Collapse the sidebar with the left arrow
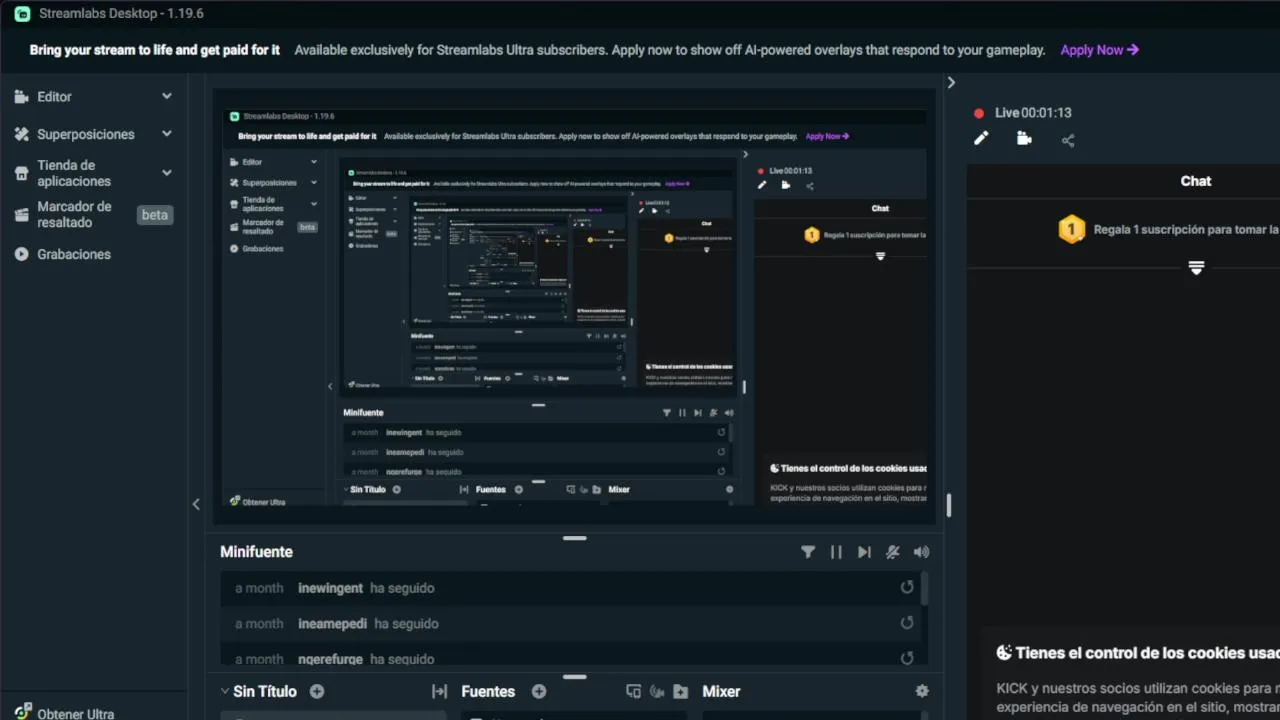Image resolution: width=1280 pixels, height=720 pixels. coord(196,504)
